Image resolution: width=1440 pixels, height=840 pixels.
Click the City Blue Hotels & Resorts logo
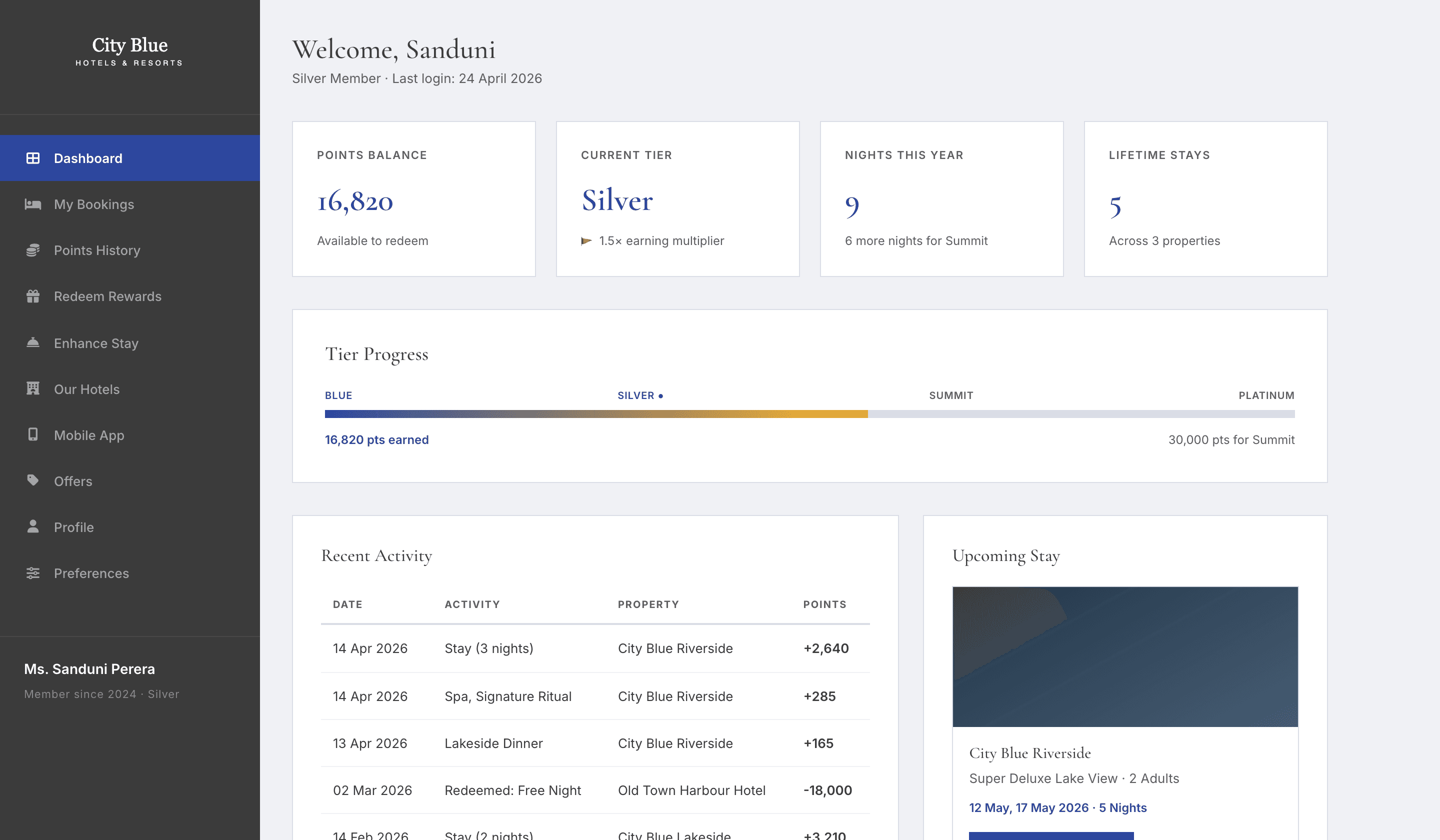click(x=129, y=51)
